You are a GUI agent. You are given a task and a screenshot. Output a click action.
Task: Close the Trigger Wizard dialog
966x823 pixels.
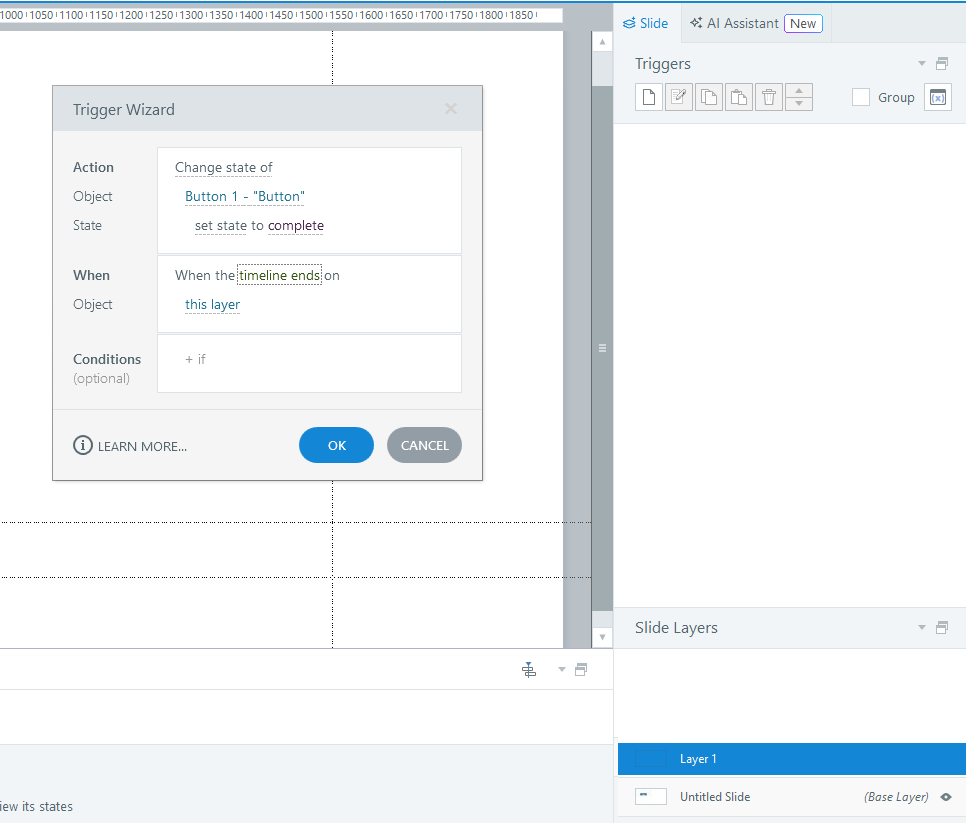451,108
